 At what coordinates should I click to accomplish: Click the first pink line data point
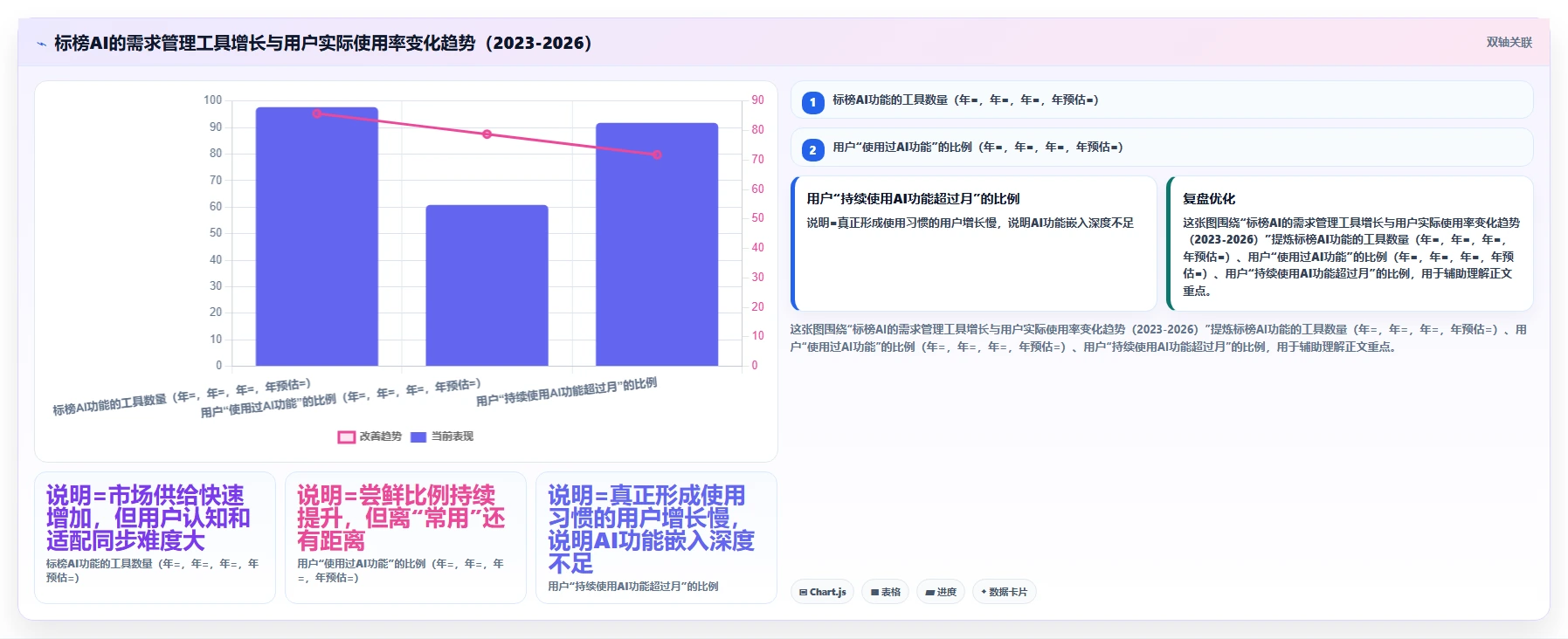coord(317,113)
